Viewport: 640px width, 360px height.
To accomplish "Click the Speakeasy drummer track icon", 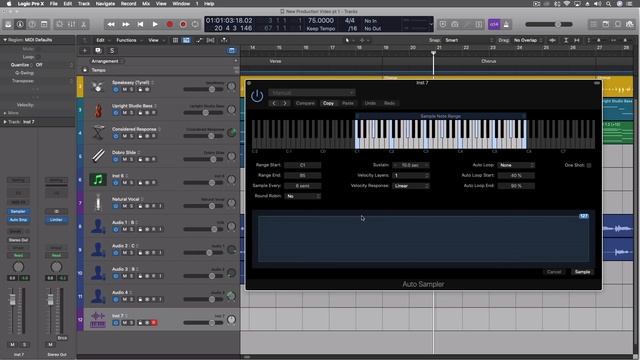I will tap(98, 87).
